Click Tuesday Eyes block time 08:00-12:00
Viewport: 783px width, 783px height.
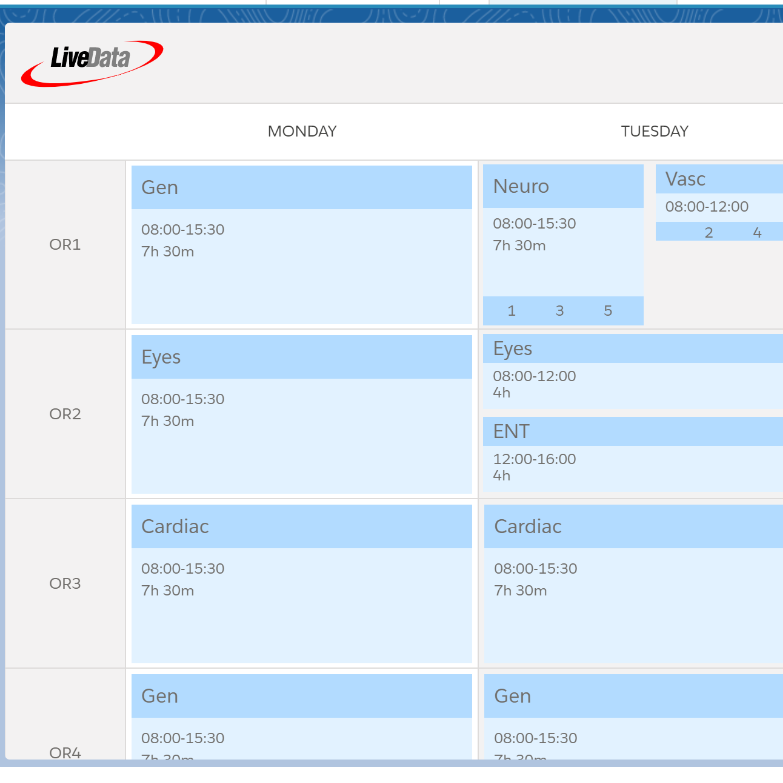(x=534, y=377)
